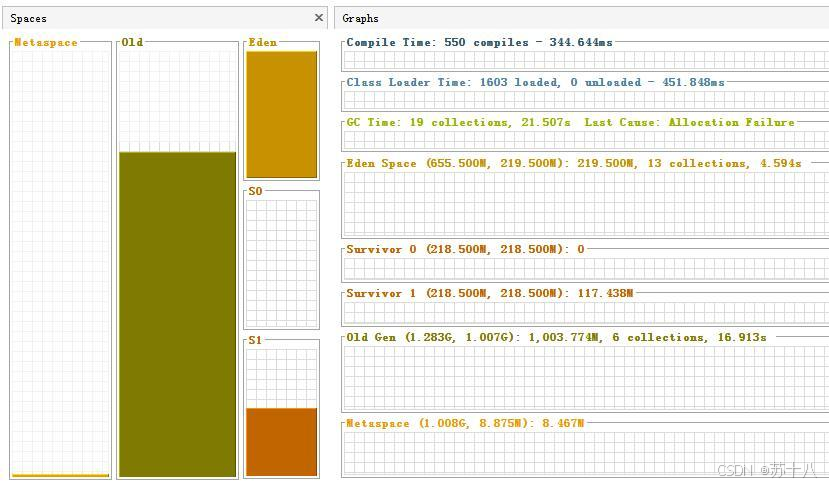The image size is (829, 486).
Task: Click the Eden Space graph area
Action: (x=586, y=204)
